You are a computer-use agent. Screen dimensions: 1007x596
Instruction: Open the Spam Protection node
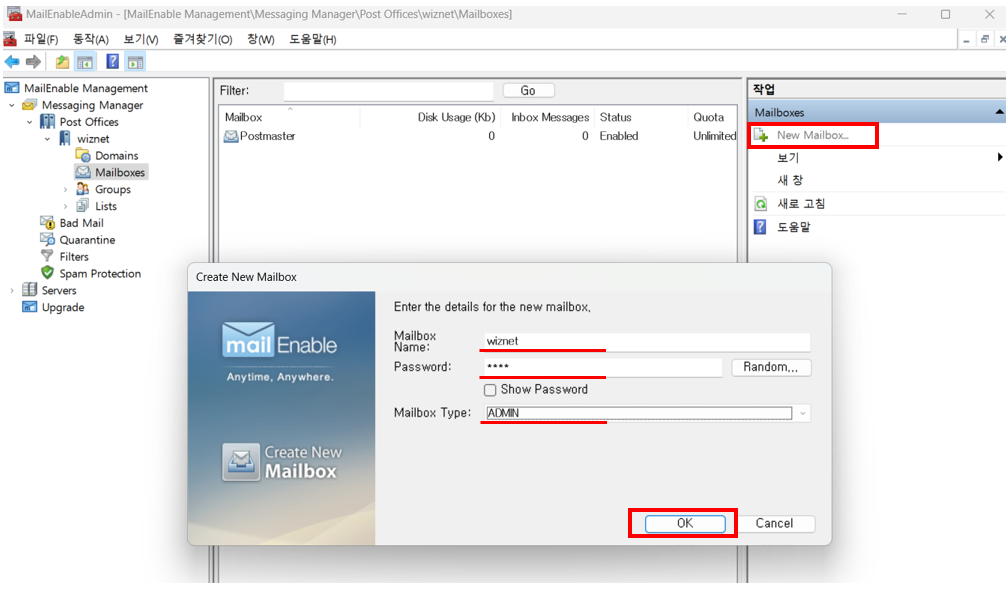[100, 273]
